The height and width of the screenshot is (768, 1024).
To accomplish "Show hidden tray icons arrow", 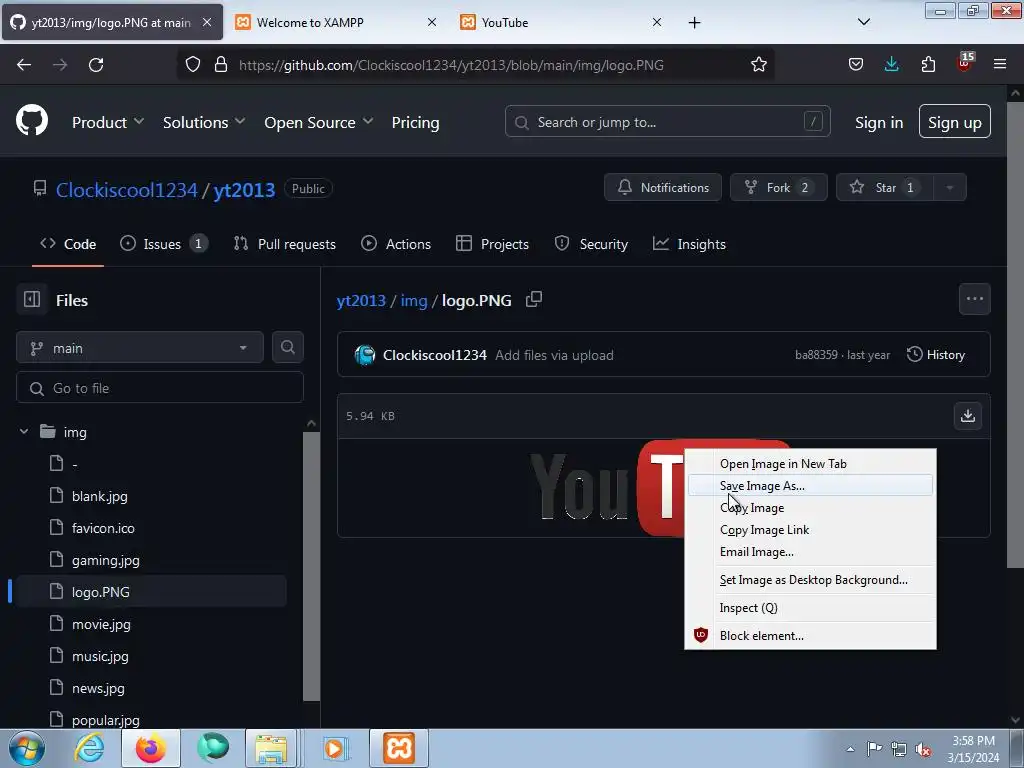I will (850, 749).
